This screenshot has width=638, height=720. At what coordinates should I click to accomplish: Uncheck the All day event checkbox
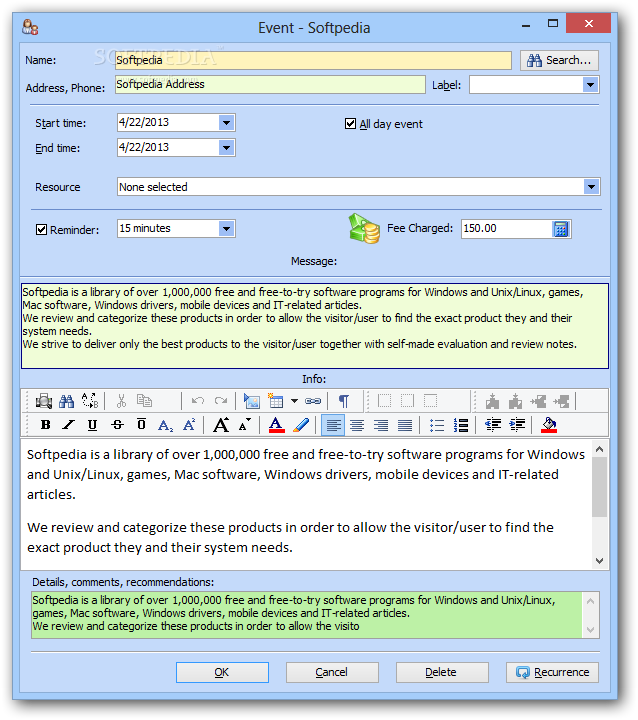(350, 124)
